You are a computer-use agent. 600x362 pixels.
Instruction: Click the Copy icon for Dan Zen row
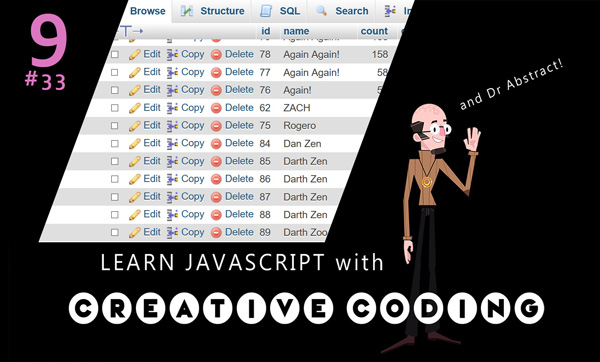click(173, 143)
